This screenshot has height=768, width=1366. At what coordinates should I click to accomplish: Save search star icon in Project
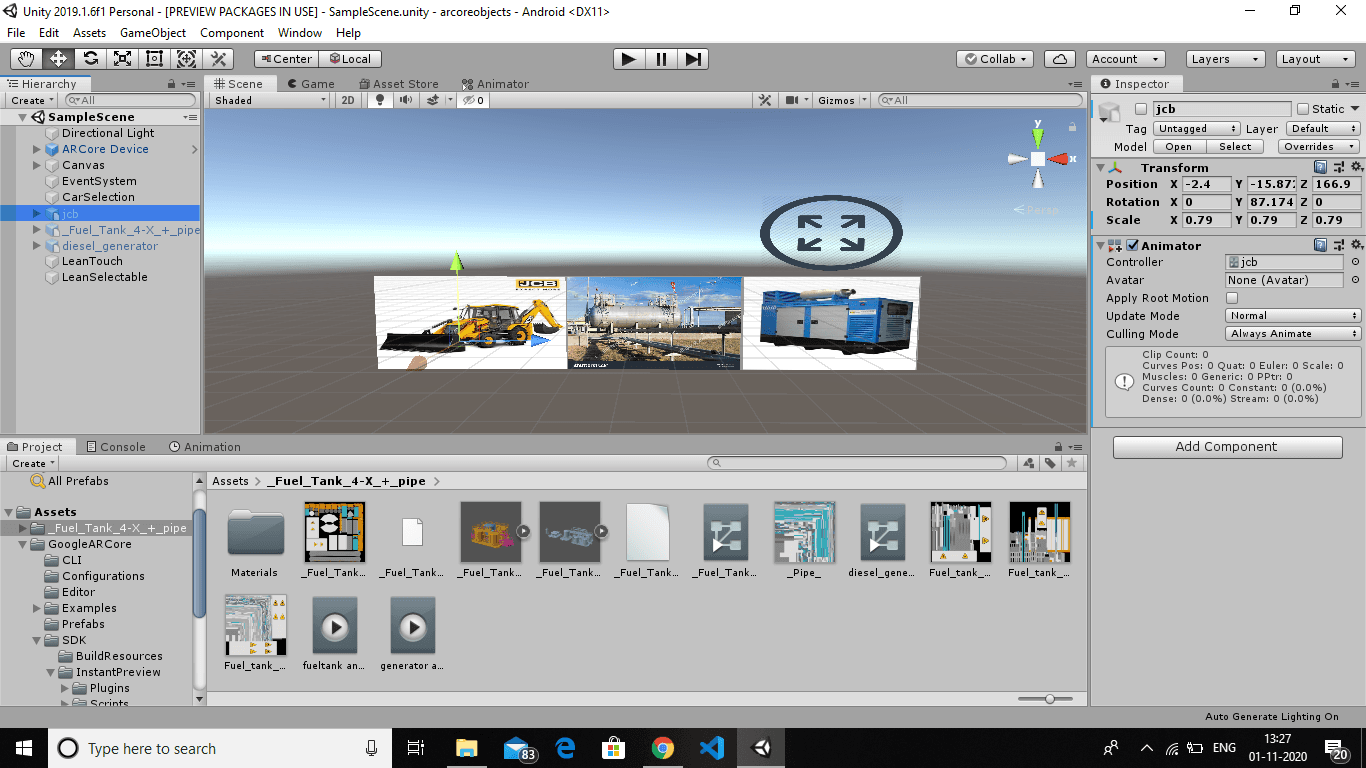1072,463
